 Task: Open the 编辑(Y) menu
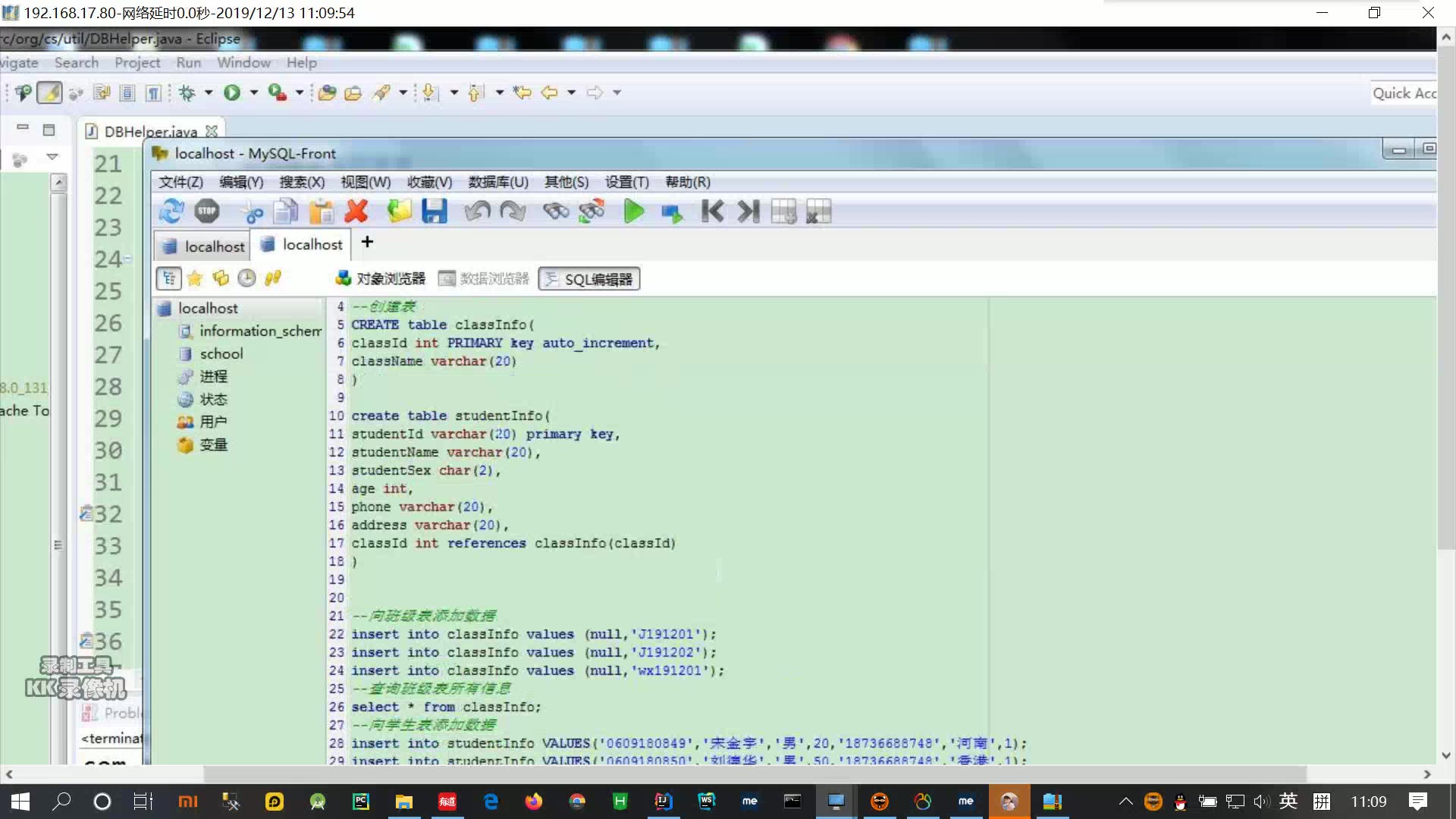(x=241, y=182)
